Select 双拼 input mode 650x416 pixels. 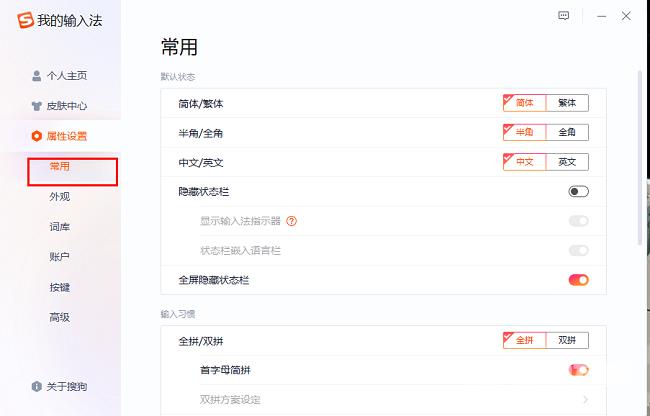point(567,340)
